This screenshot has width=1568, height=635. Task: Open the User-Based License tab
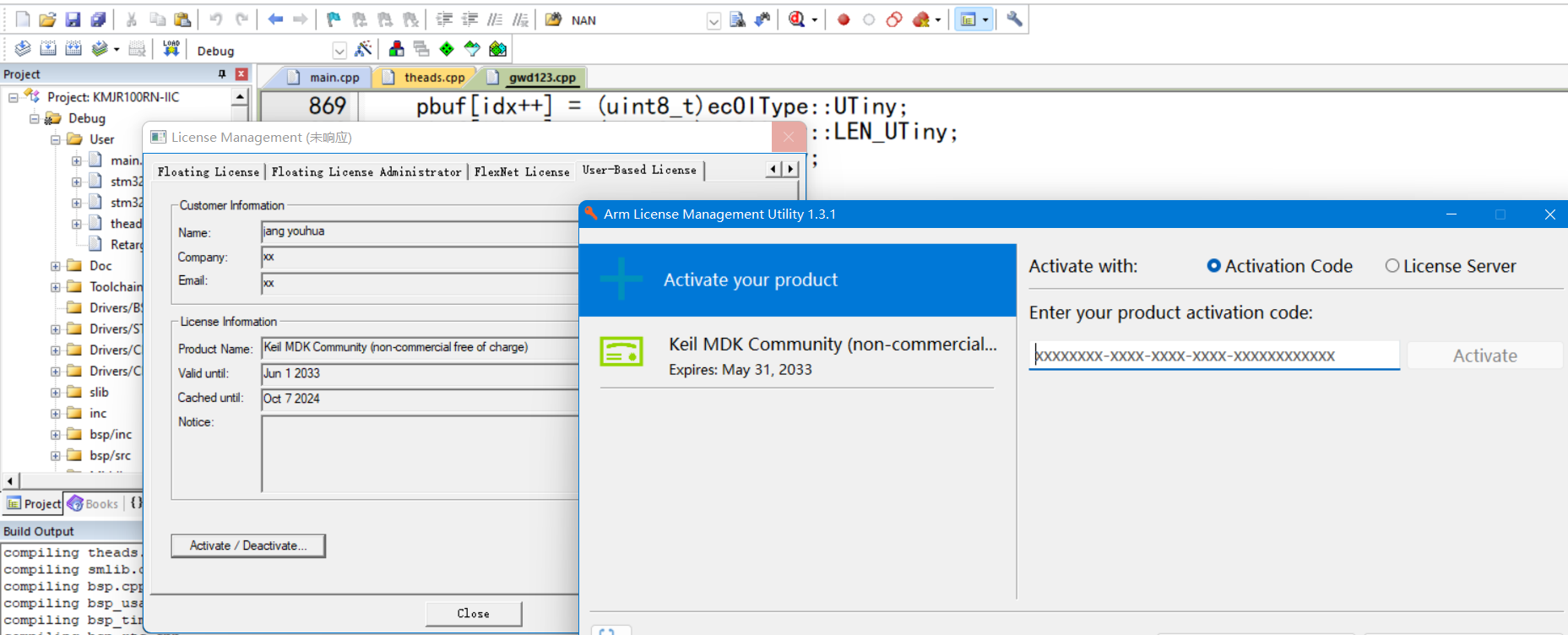coord(639,171)
